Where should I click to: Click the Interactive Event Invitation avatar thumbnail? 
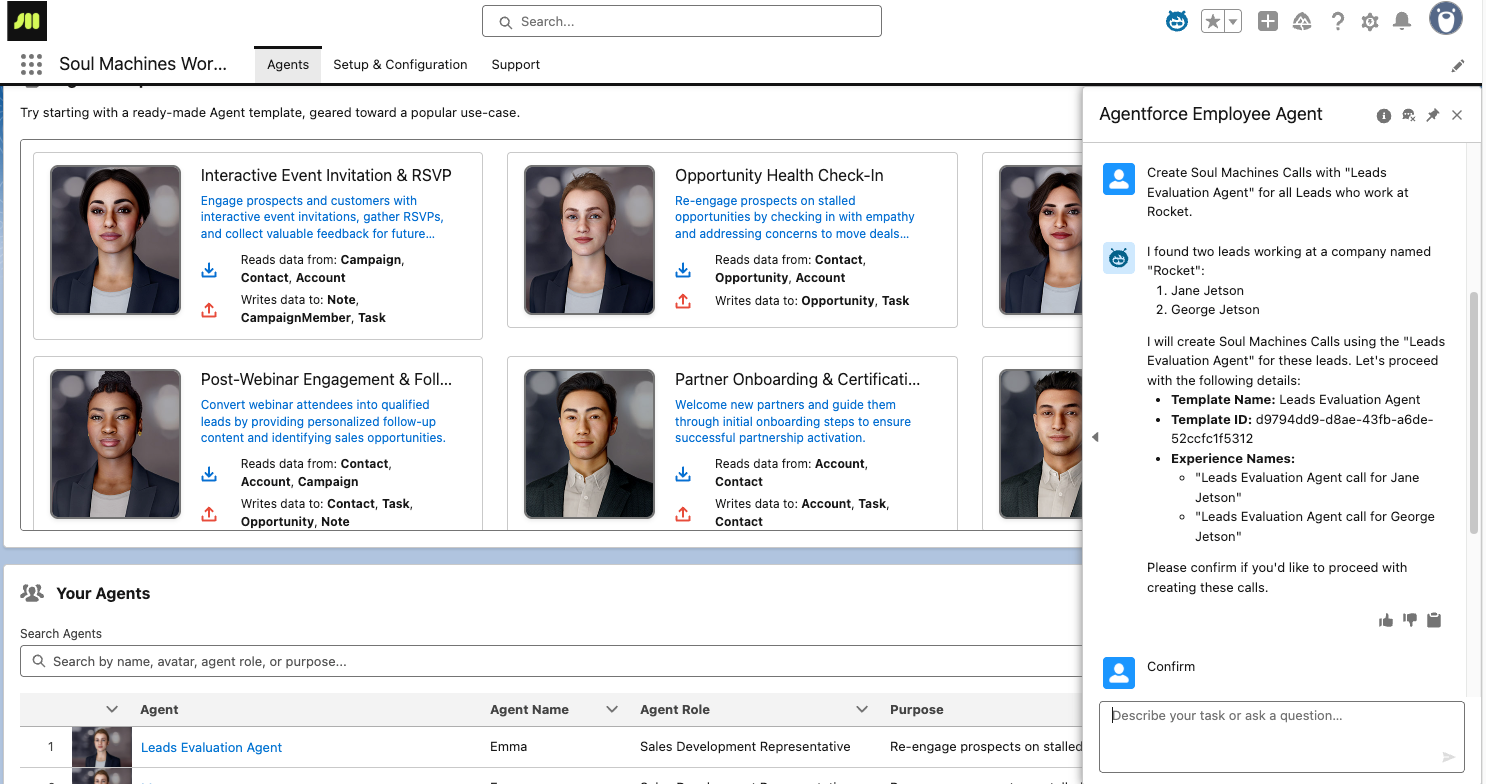116,240
